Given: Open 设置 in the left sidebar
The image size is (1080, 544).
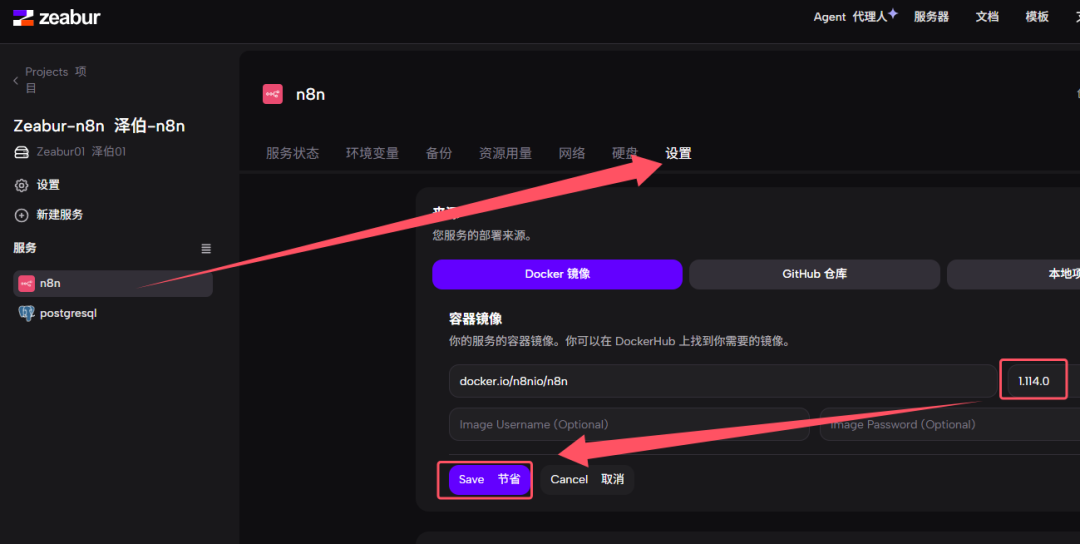Looking at the screenshot, I should point(48,185).
